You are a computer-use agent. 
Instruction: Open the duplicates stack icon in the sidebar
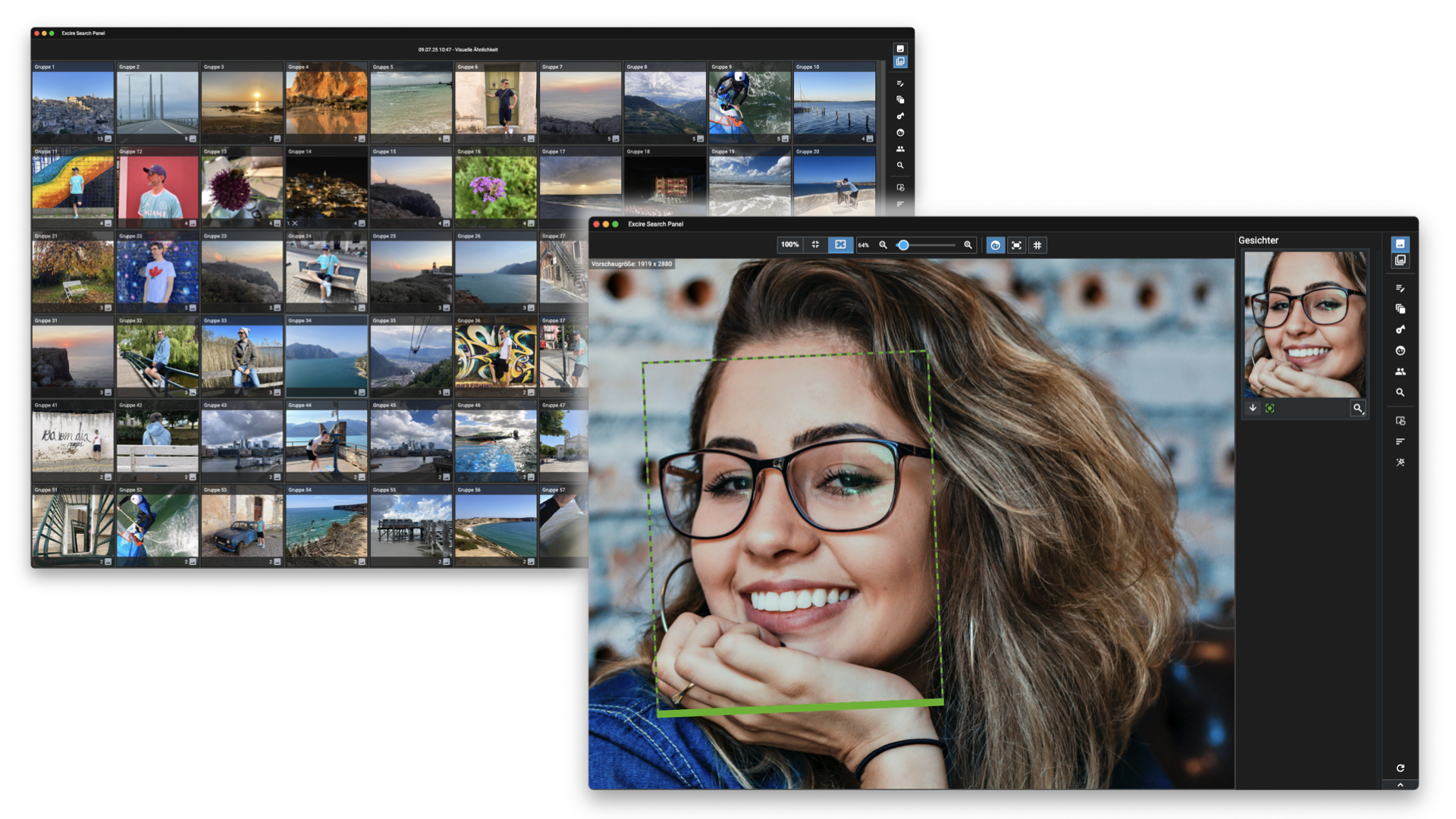click(x=1400, y=309)
